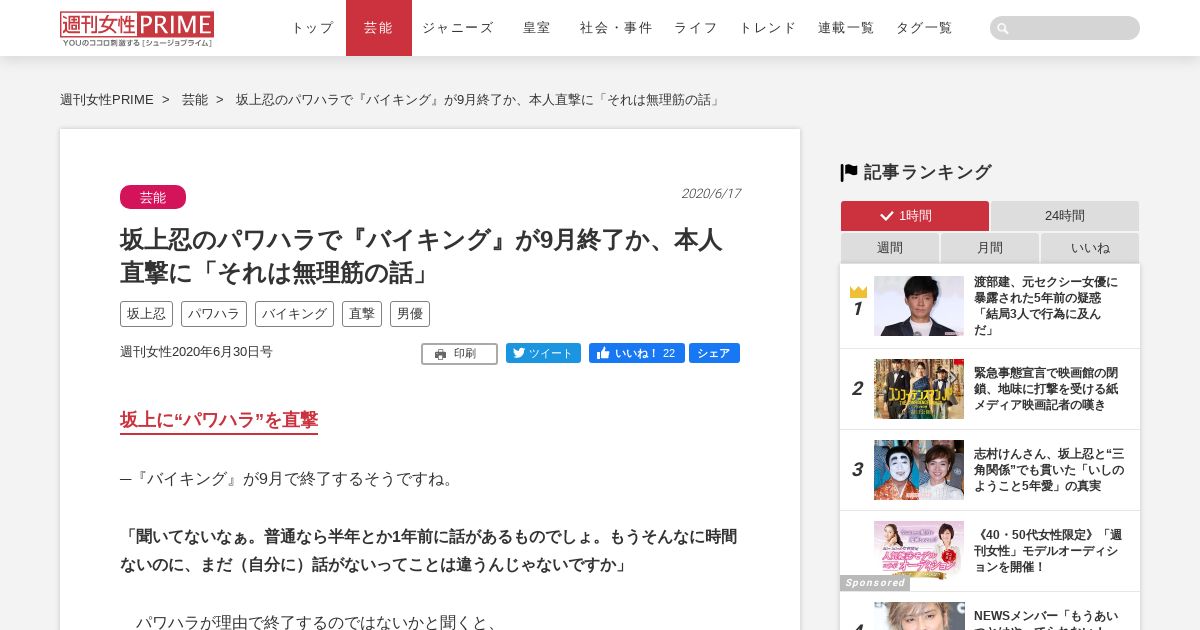Image resolution: width=1200 pixels, height=630 pixels.
Task: Click the 印刷 print button
Action: [459, 354]
